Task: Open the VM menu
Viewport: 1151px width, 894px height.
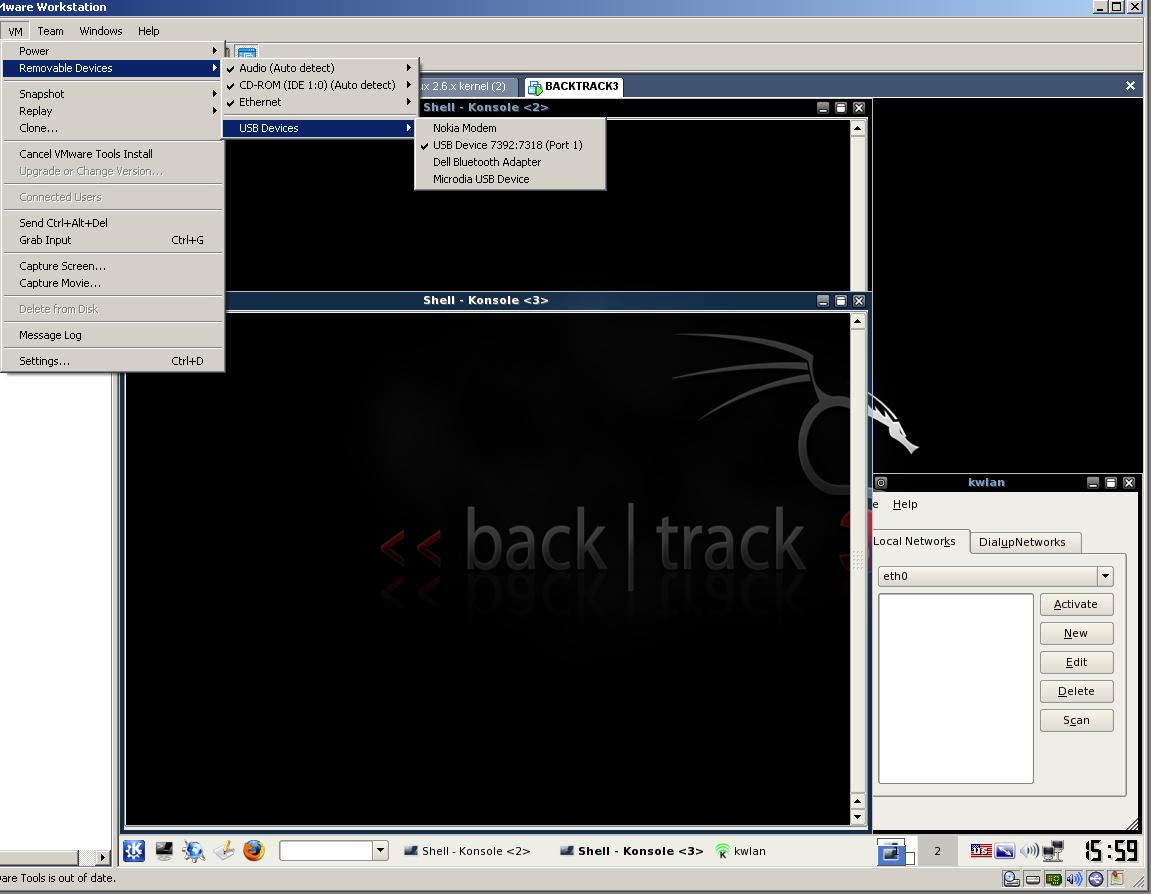Action: pos(15,31)
